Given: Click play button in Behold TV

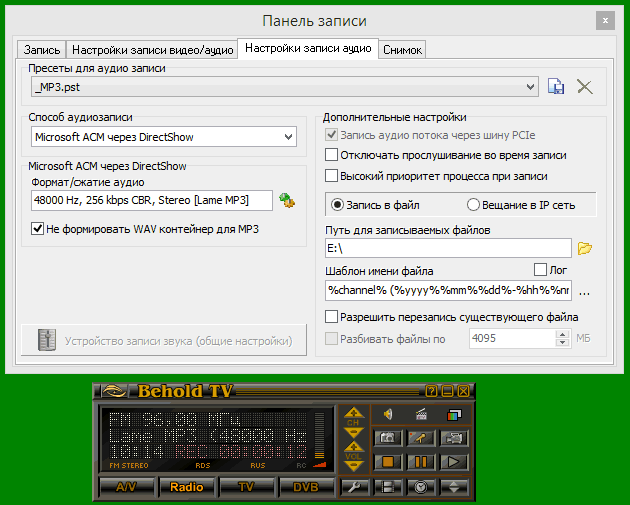Looking at the screenshot, I should (454, 462).
